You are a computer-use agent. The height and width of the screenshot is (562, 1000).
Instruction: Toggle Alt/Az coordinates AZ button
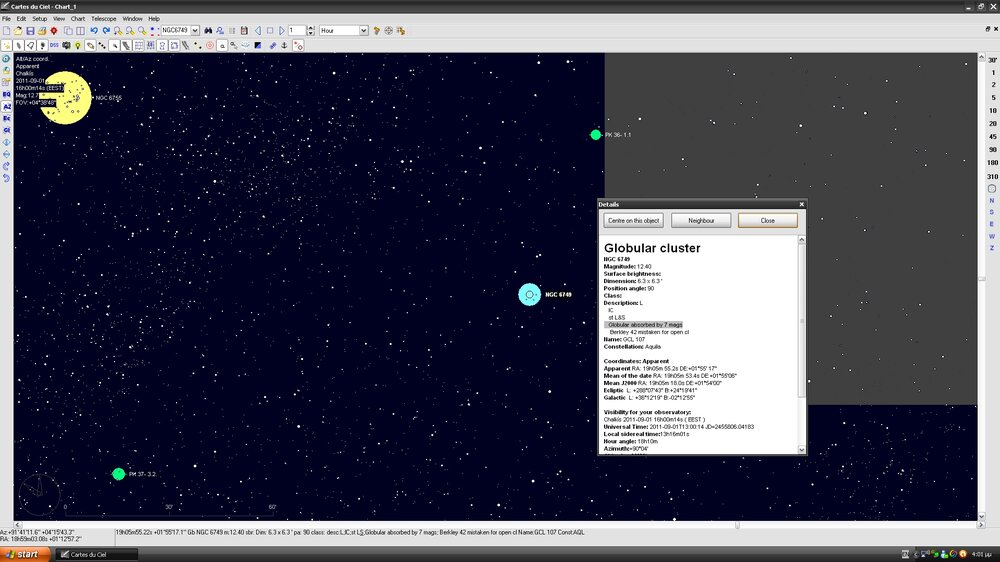pos(7,106)
